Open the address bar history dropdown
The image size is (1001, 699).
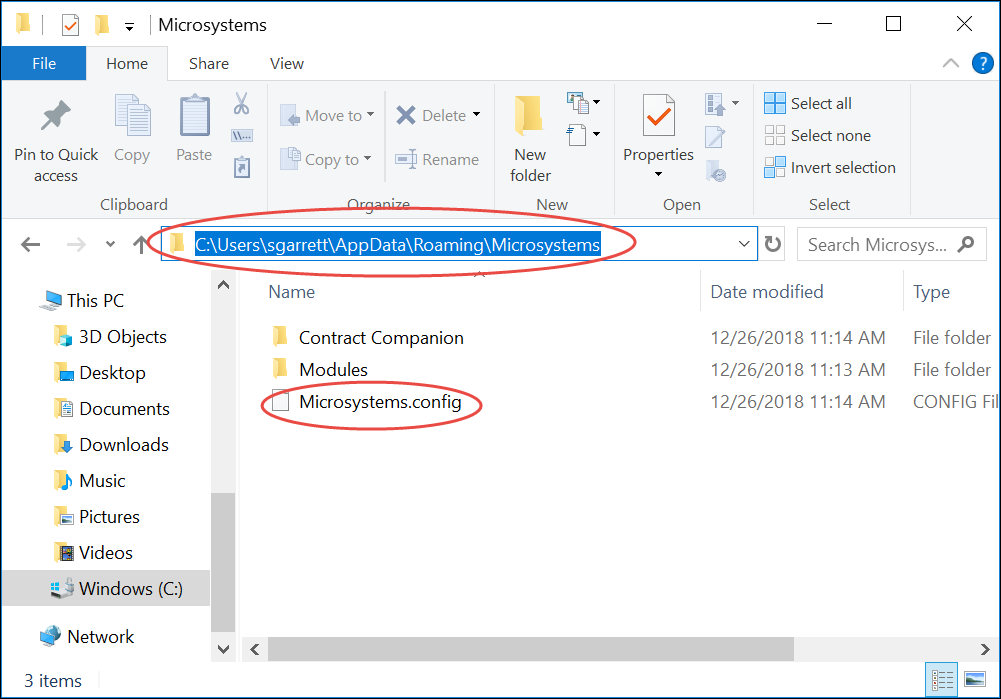point(744,243)
